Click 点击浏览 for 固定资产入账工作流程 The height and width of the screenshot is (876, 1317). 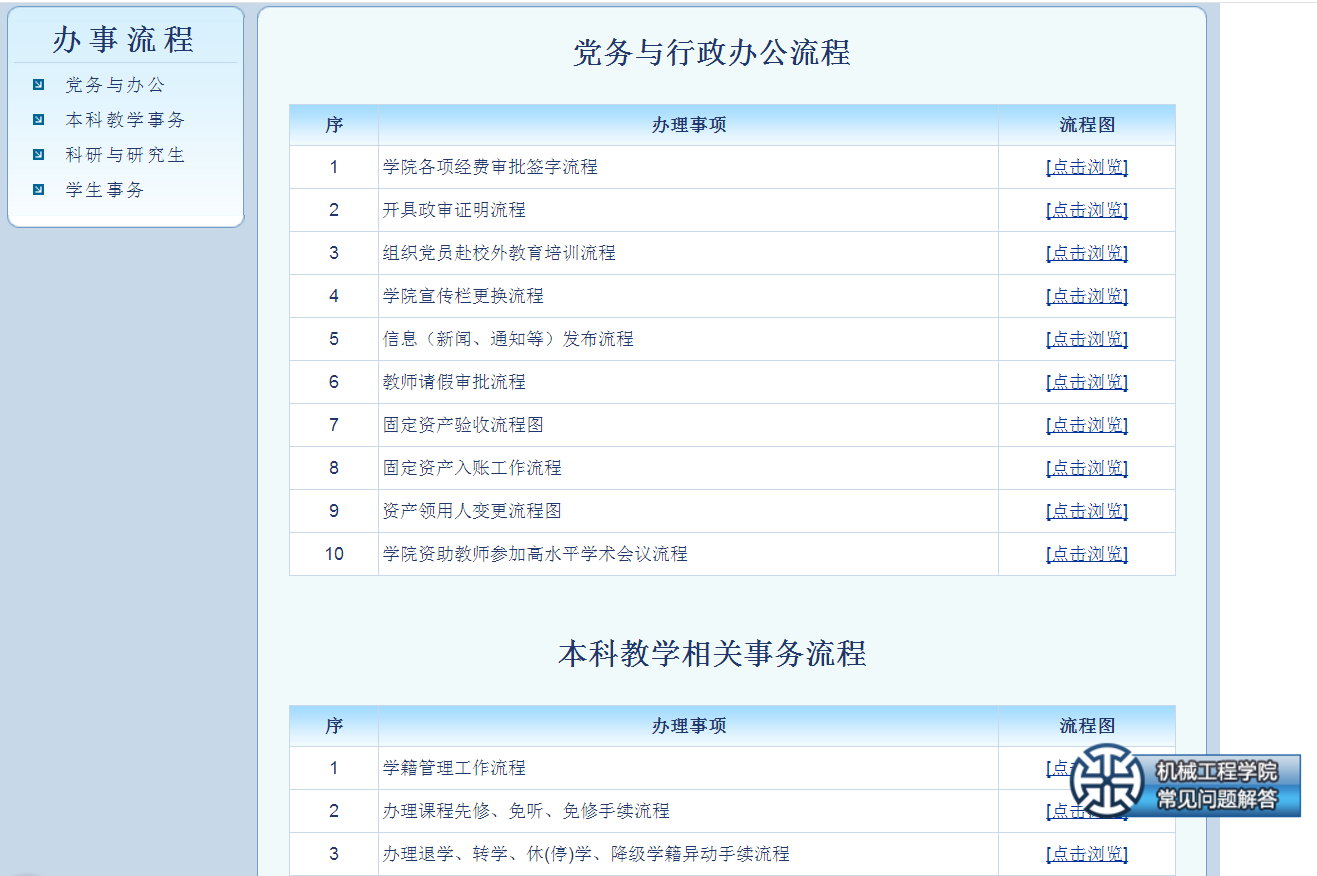[1086, 468]
